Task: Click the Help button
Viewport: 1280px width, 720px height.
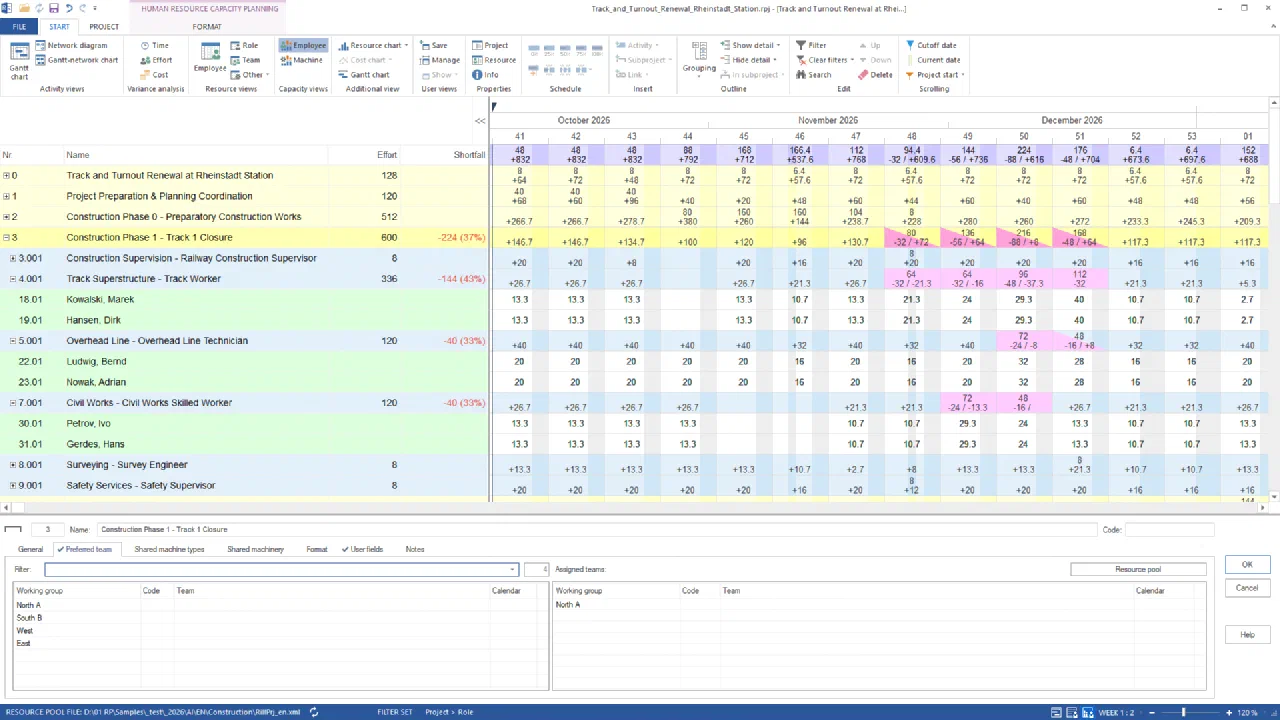Action: [x=1247, y=635]
